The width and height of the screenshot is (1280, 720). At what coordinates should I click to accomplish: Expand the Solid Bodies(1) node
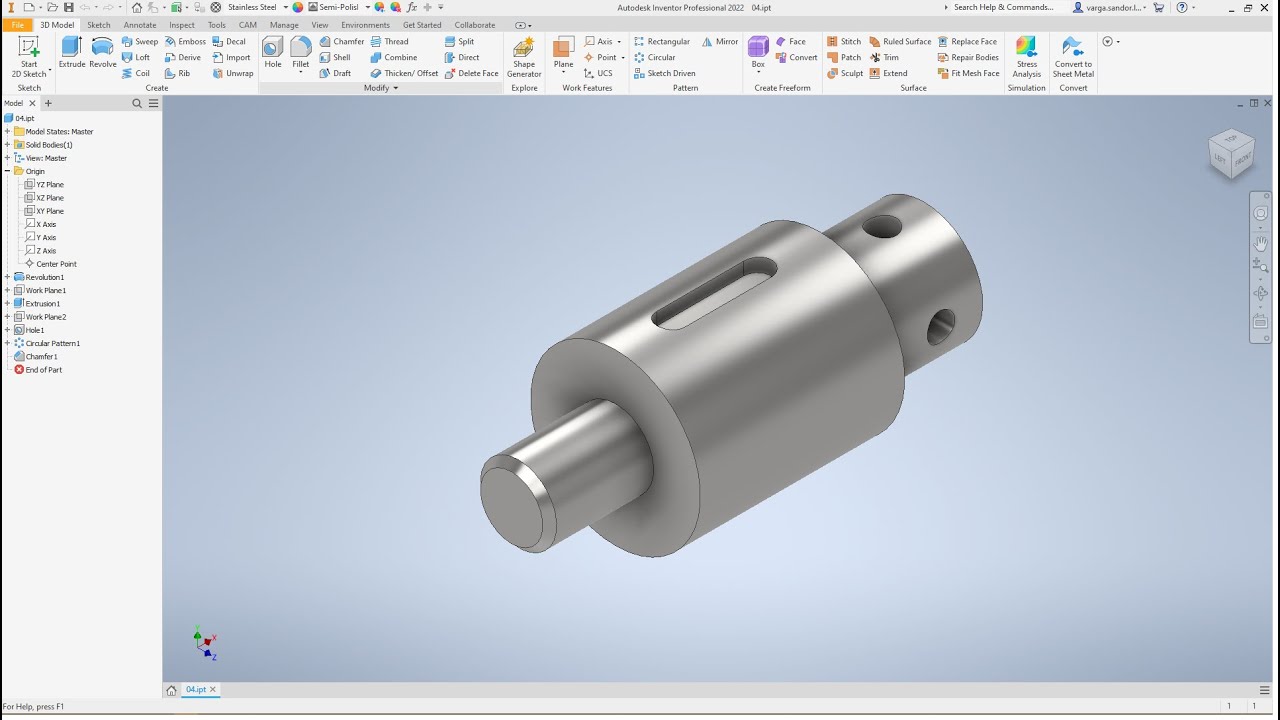point(7,145)
